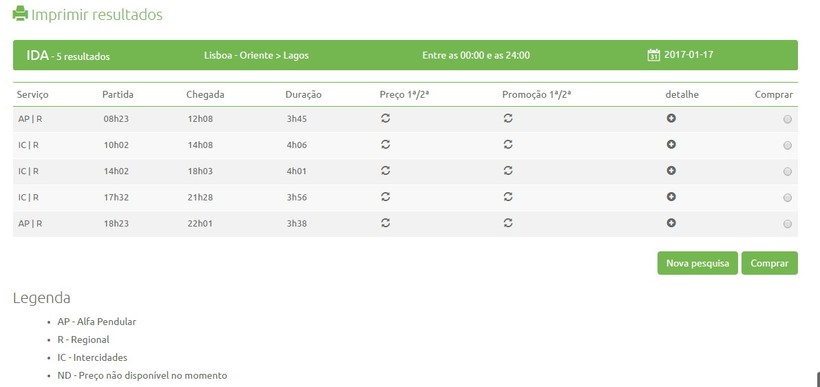The width and height of the screenshot is (820, 387).
Task: Select the 08h23 train radio button
Action: tap(788, 119)
